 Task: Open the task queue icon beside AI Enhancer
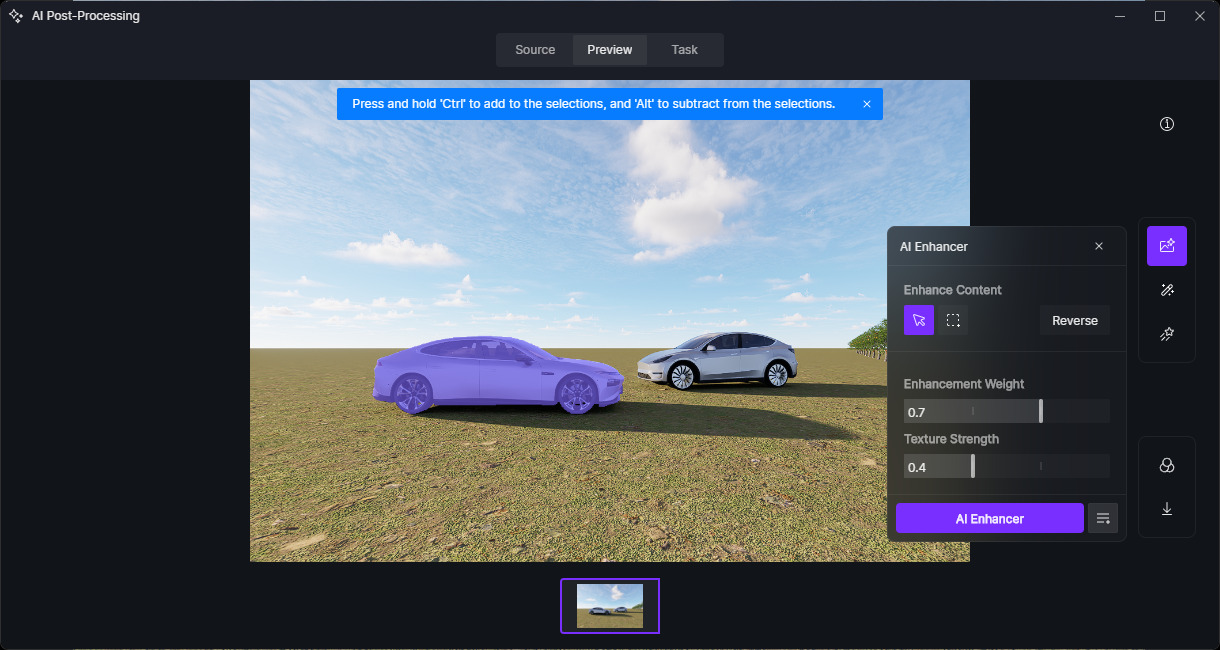tap(1102, 518)
